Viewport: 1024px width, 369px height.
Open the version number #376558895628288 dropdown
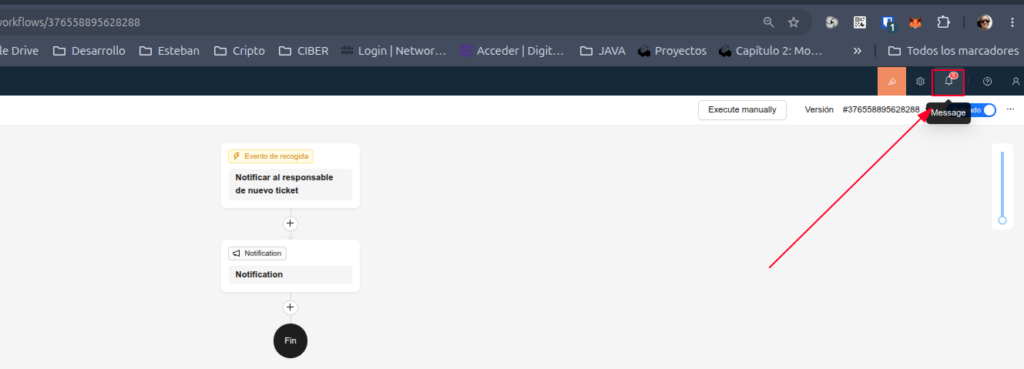[880, 110]
